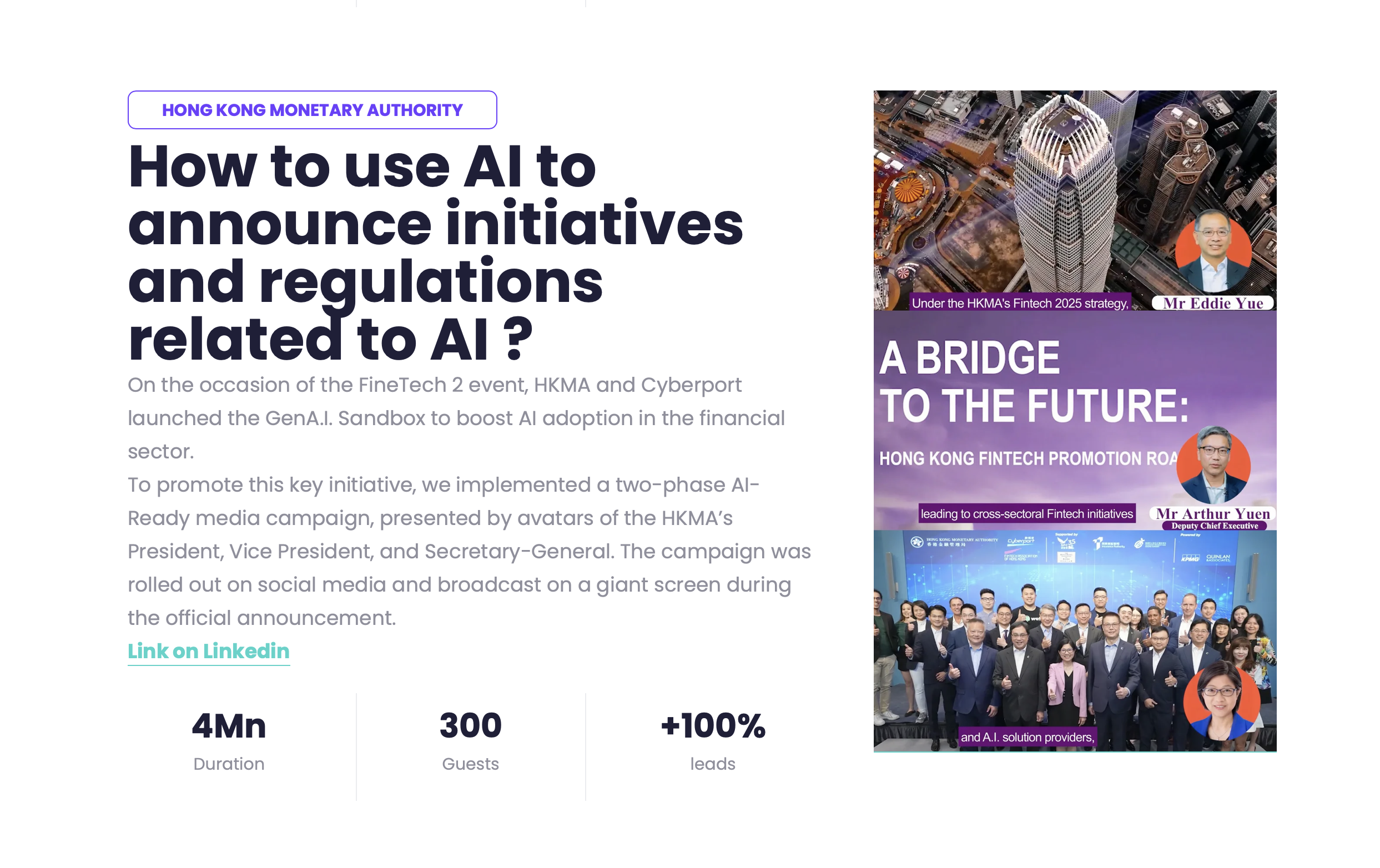Click Mr Eddie Yue's circular avatar
1380x868 pixels.
pyautogui.click(x=1213, y=250)
